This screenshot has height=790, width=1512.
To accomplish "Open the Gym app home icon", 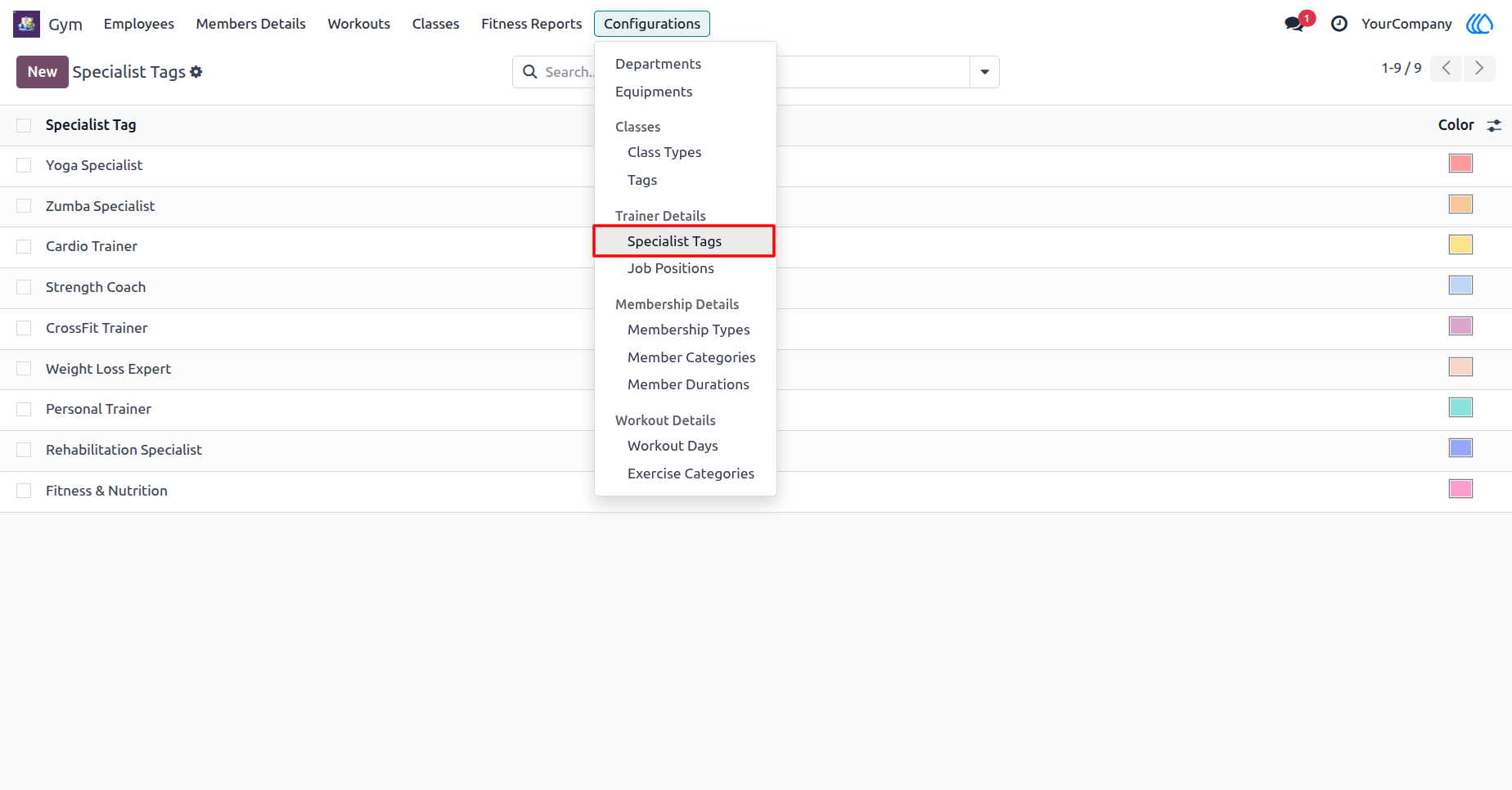I will pyautogui.click(x=26, y=24).
